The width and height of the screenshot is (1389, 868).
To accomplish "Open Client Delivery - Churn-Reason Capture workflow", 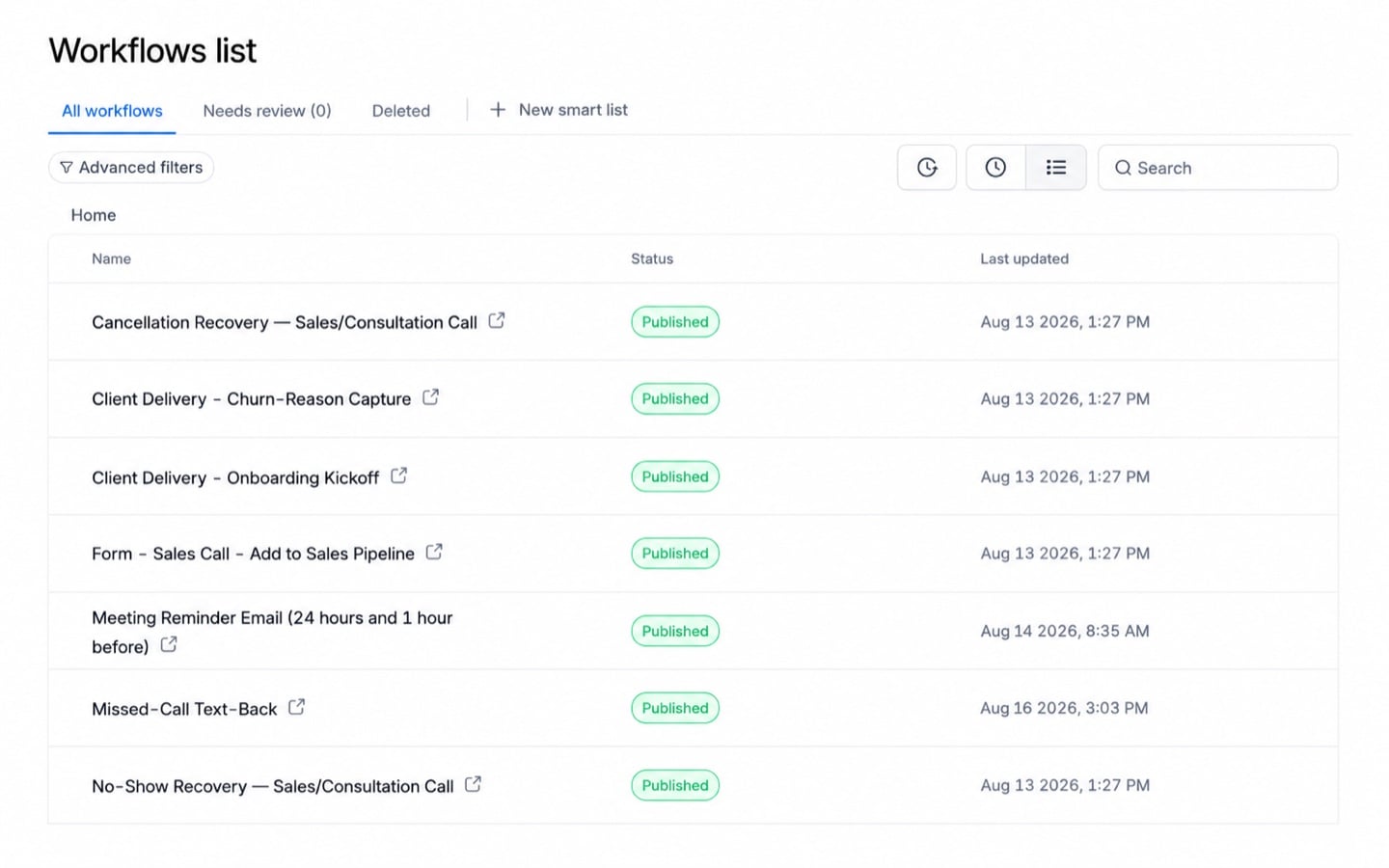I will click(251, 399).
